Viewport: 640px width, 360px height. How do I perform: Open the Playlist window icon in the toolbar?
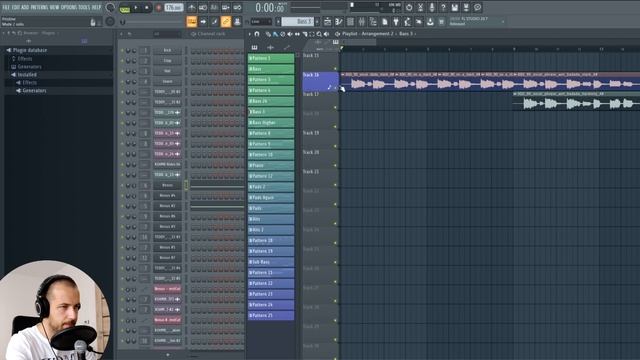point(327,22)
